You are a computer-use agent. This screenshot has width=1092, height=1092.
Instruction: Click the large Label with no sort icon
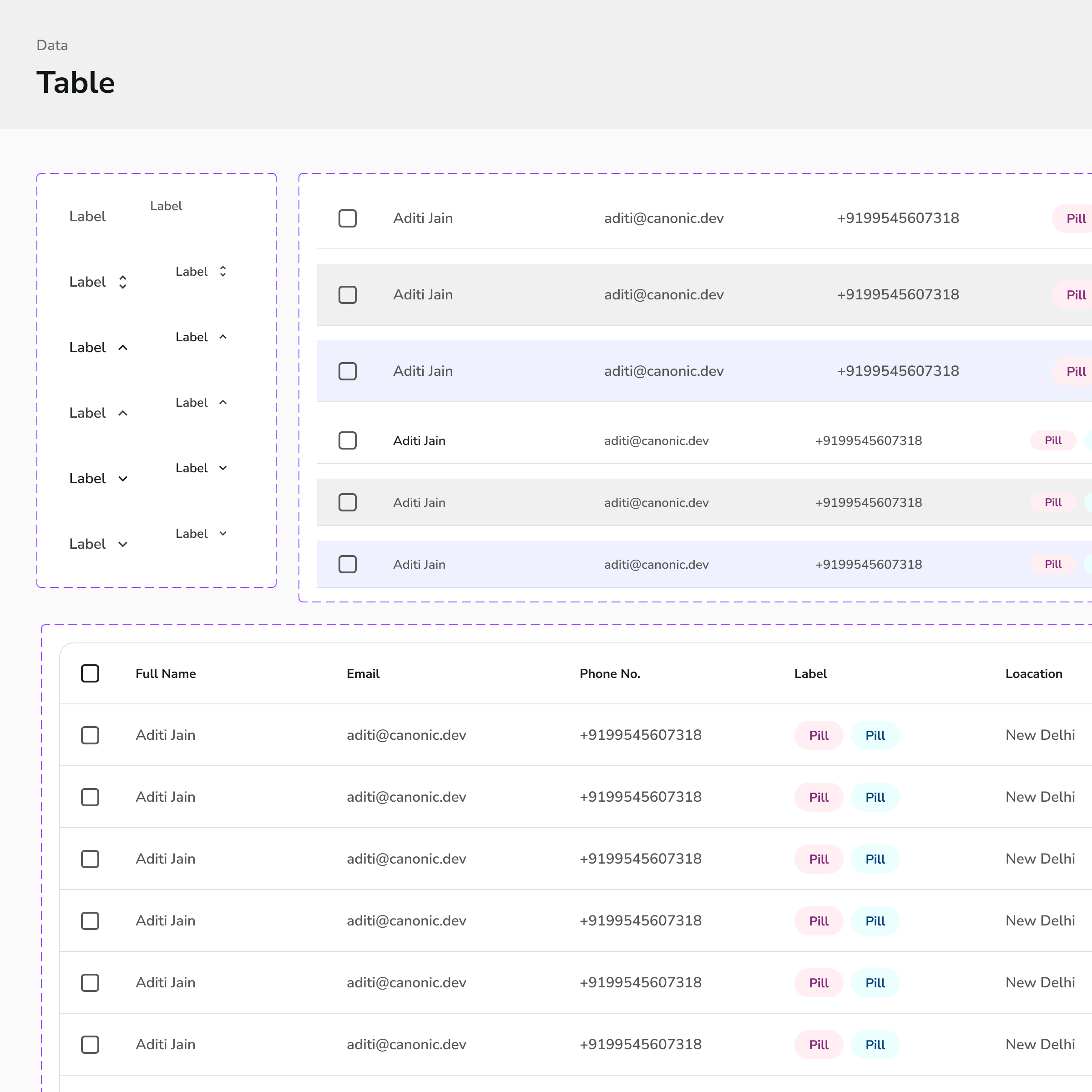(x=88, y=217)
